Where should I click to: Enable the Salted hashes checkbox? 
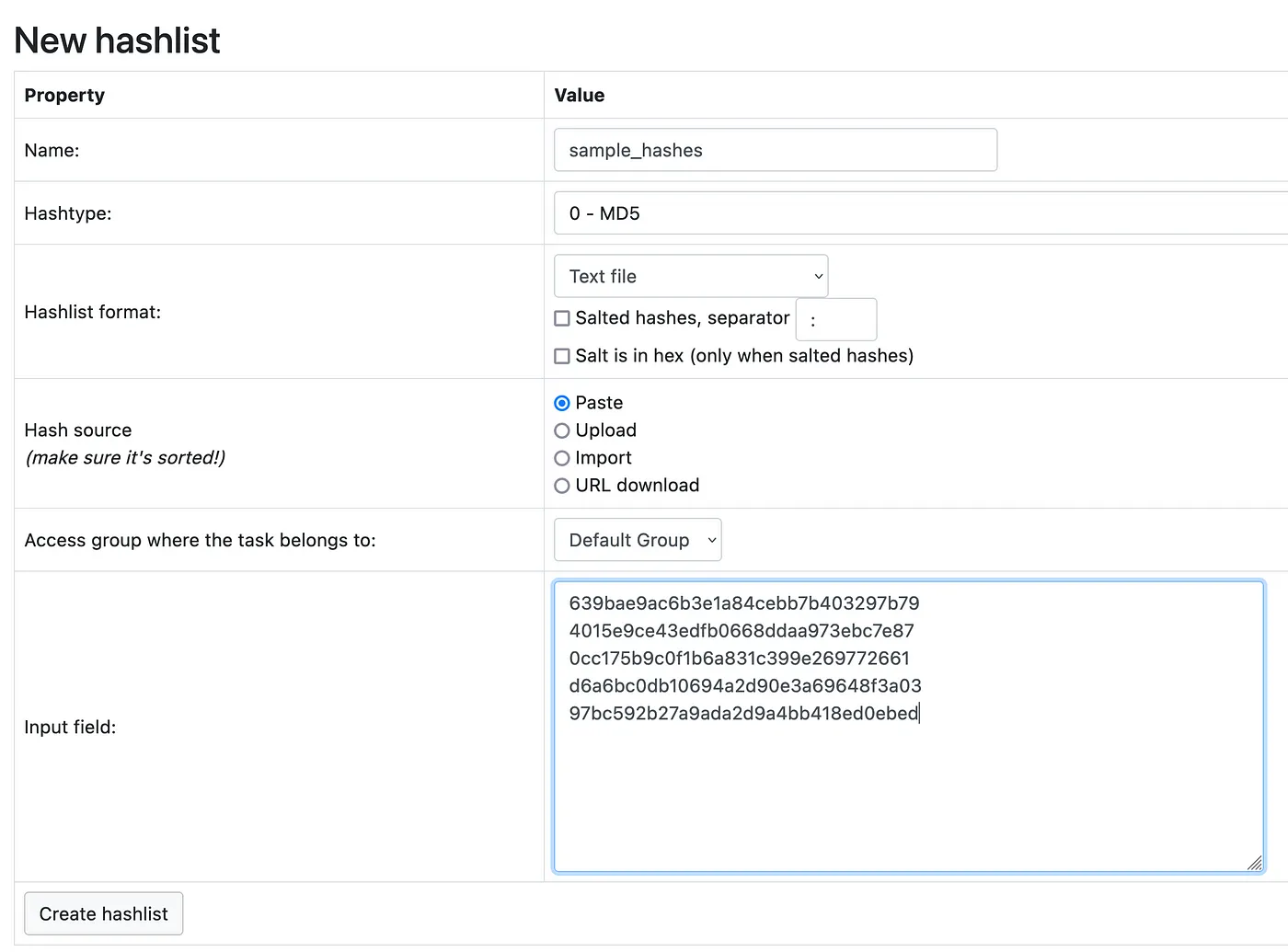[x=562, y=318]
